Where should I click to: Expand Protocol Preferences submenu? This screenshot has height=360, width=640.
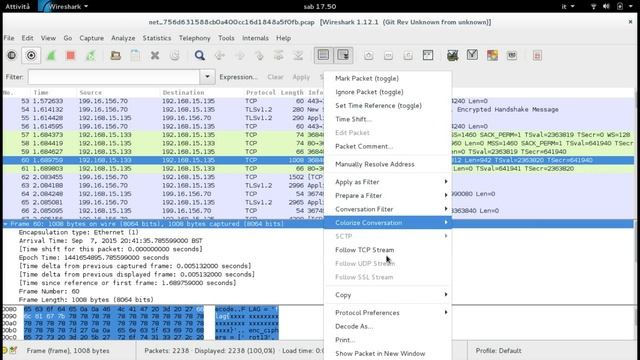tap(388, 313)
